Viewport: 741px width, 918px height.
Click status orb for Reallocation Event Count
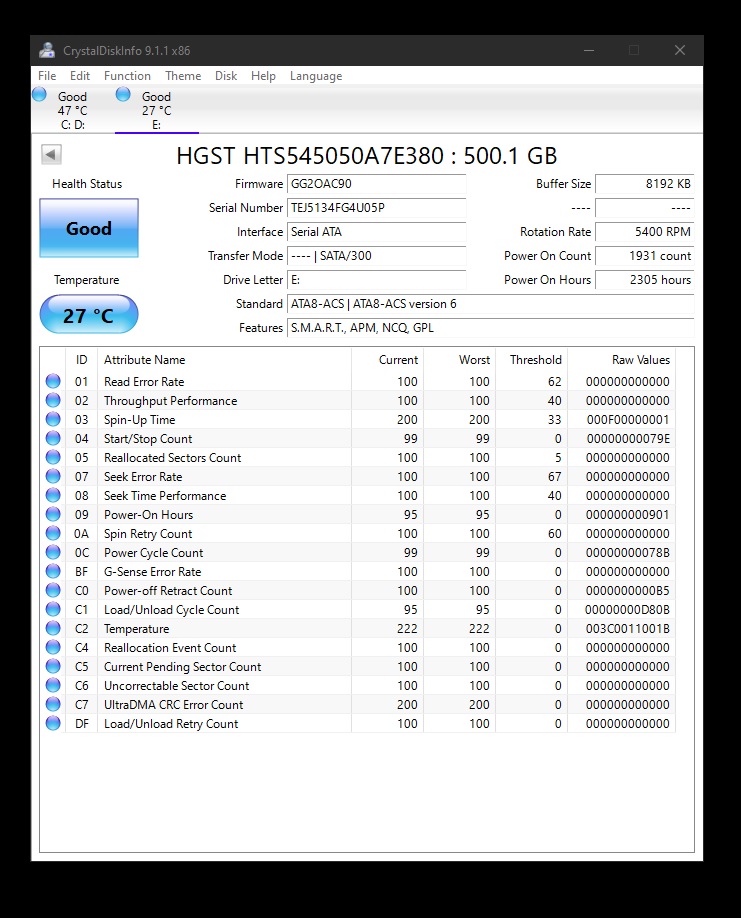[x=53, y=648]
